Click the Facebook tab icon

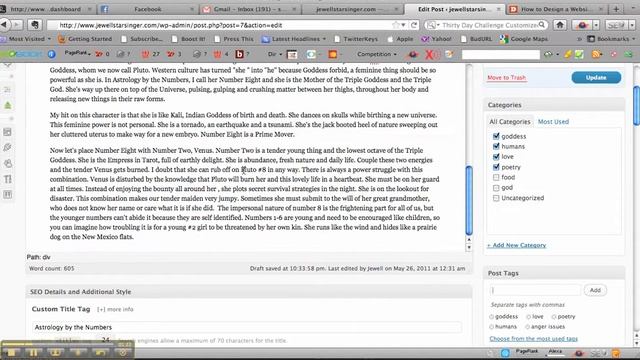point(104,9)
